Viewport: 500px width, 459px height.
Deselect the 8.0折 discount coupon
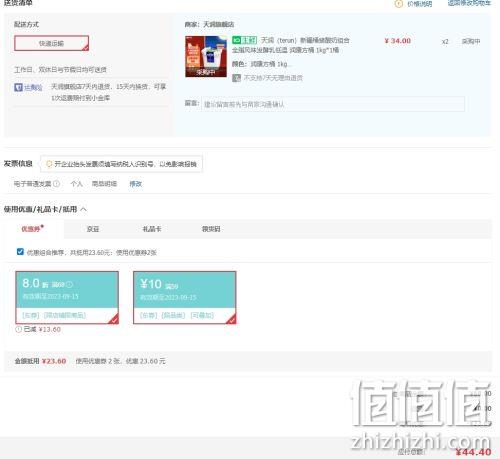click(x=67, y=297)
